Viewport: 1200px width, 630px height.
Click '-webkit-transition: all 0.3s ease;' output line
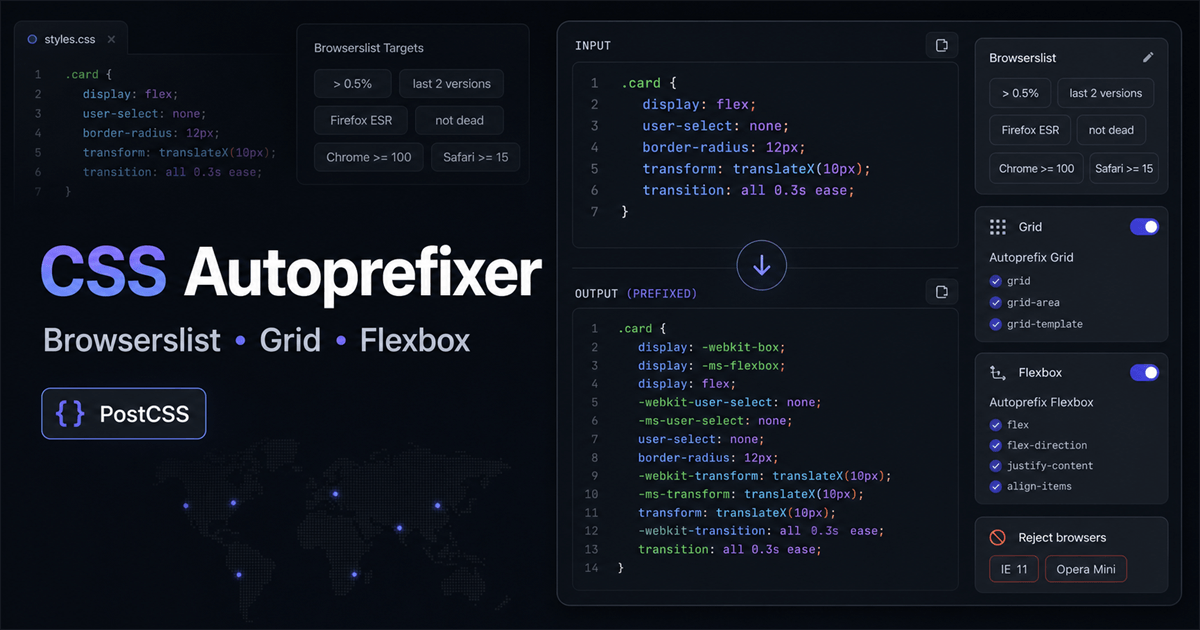point(761,531)
